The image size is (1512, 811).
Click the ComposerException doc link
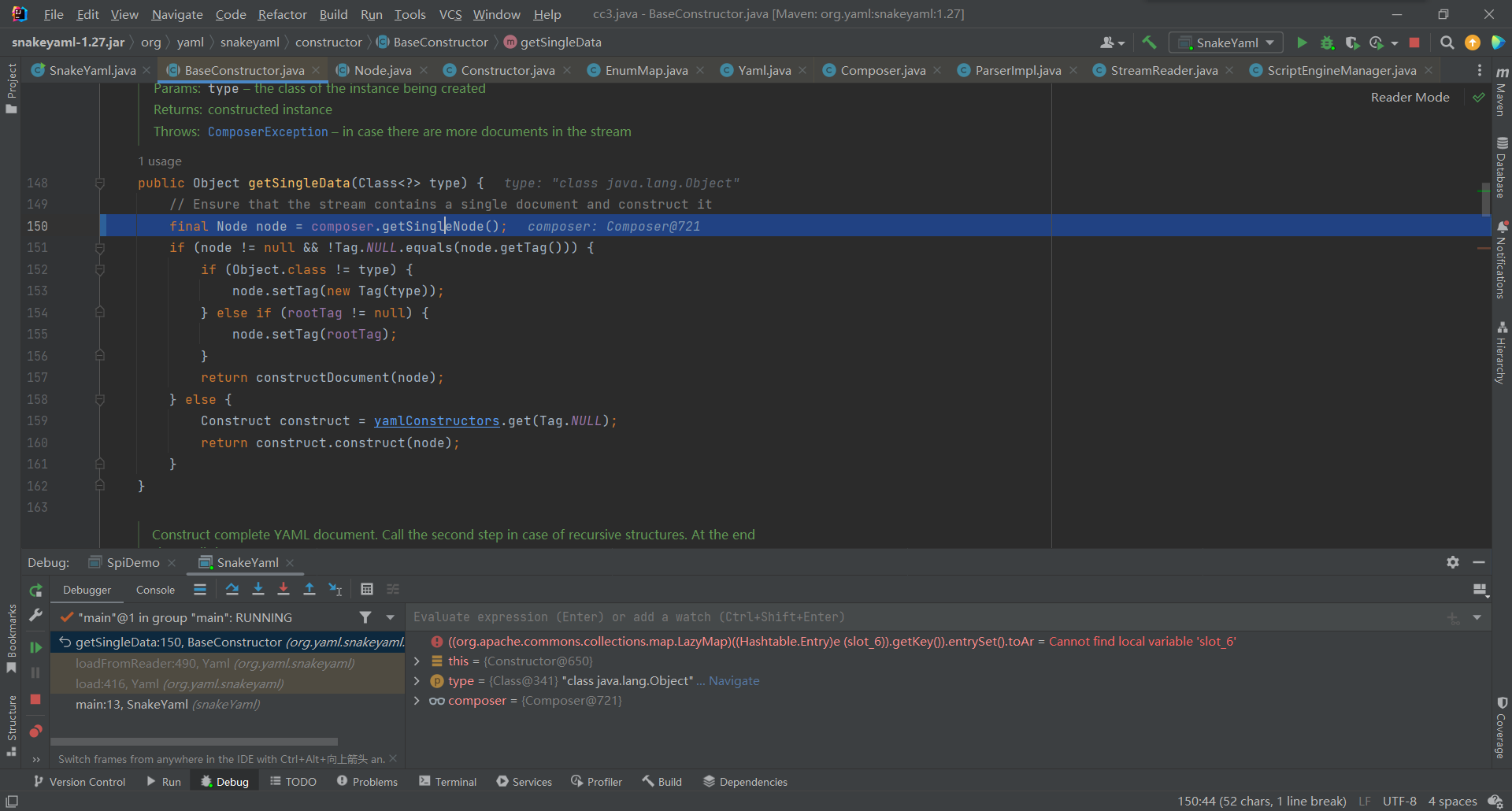click(268, 131)
